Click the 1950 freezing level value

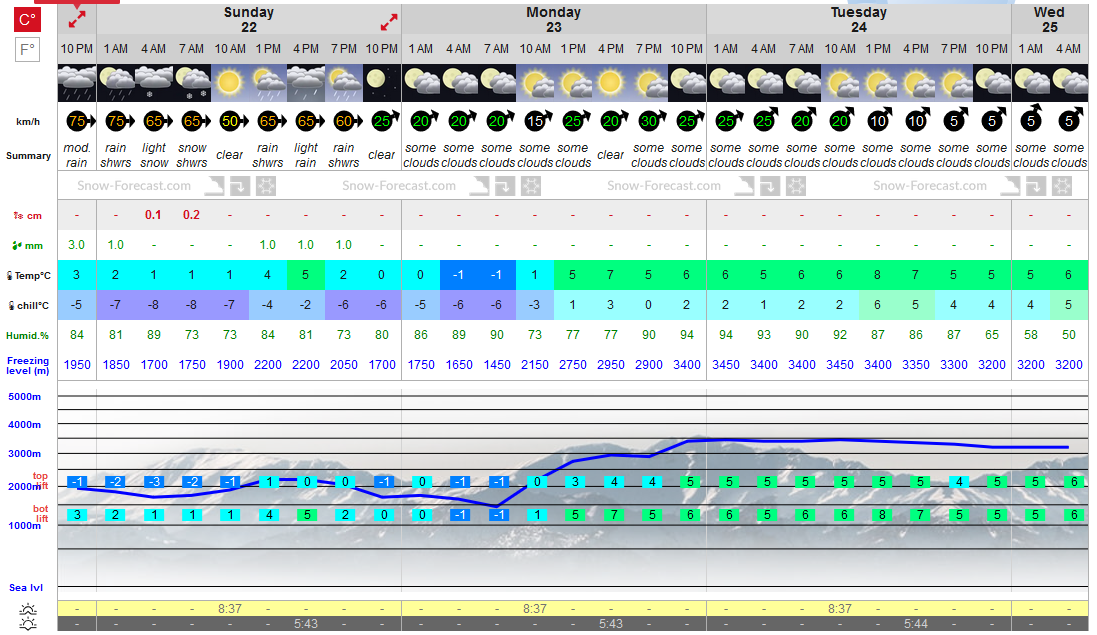(77, 364)
